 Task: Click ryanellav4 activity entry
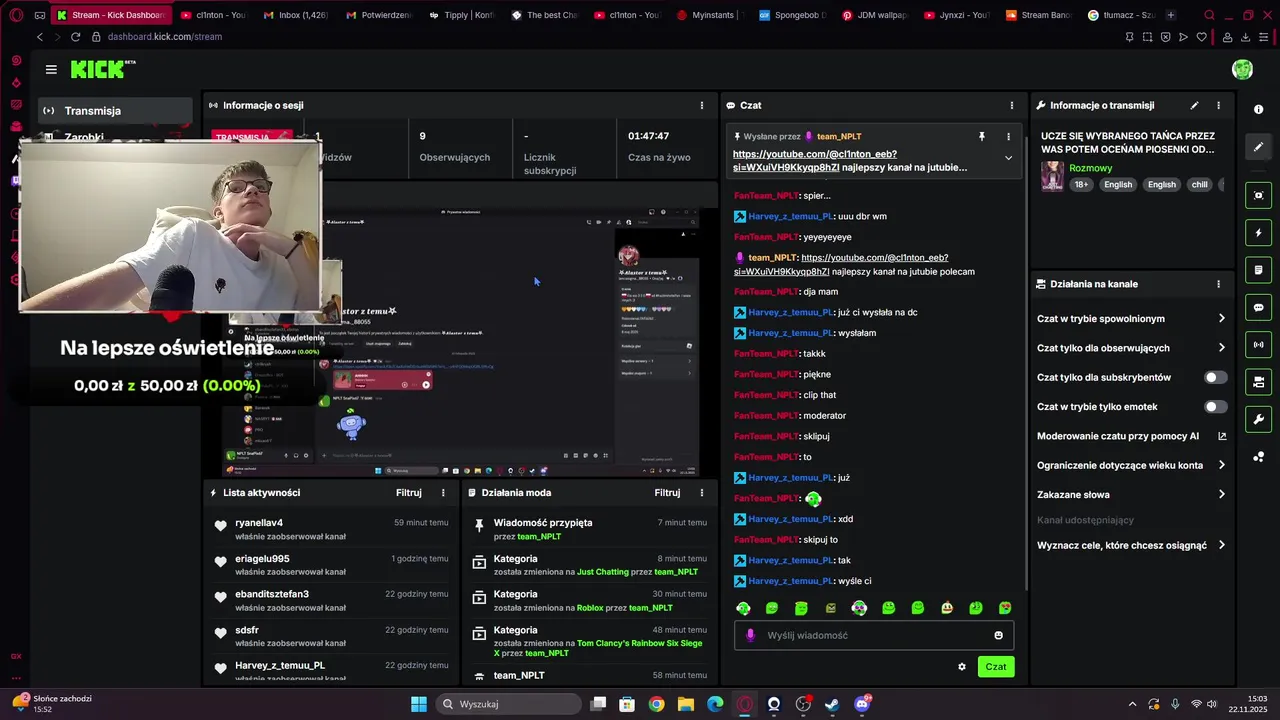(x=330, y=529)
